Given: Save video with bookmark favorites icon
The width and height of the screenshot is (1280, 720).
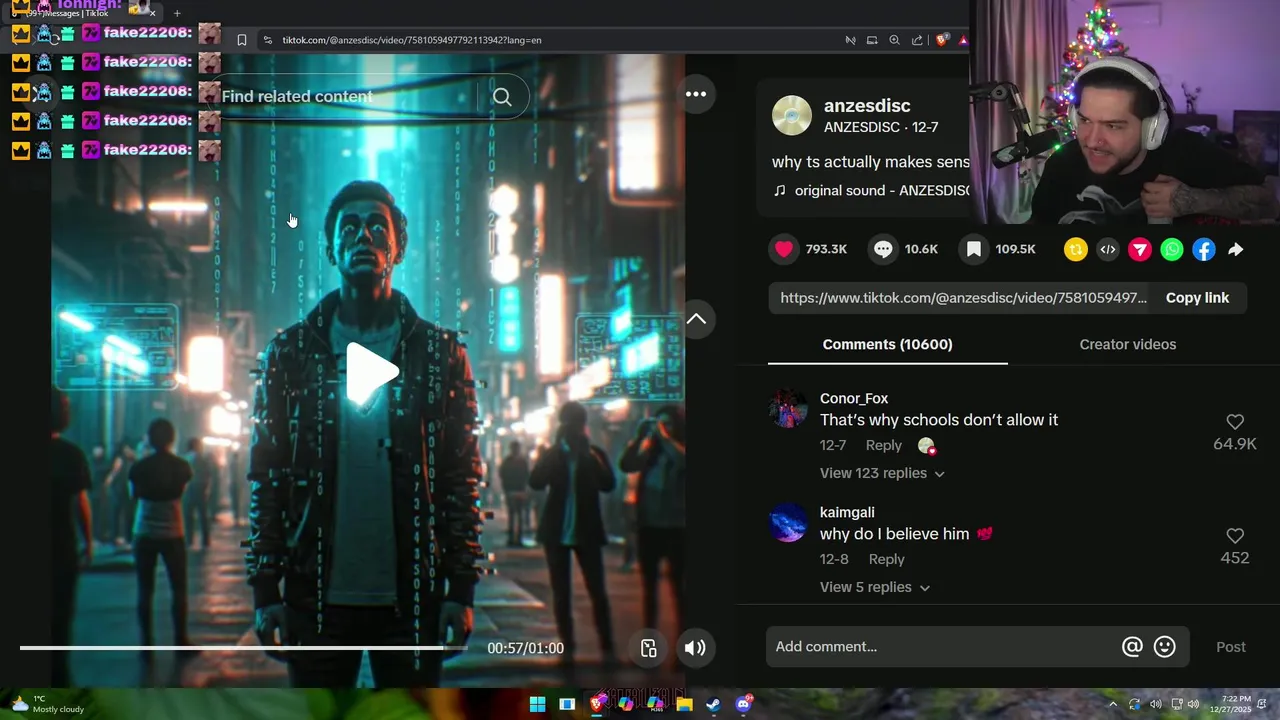Looking at the screenshot, I should pyautogui.click(x=974, y=249).
